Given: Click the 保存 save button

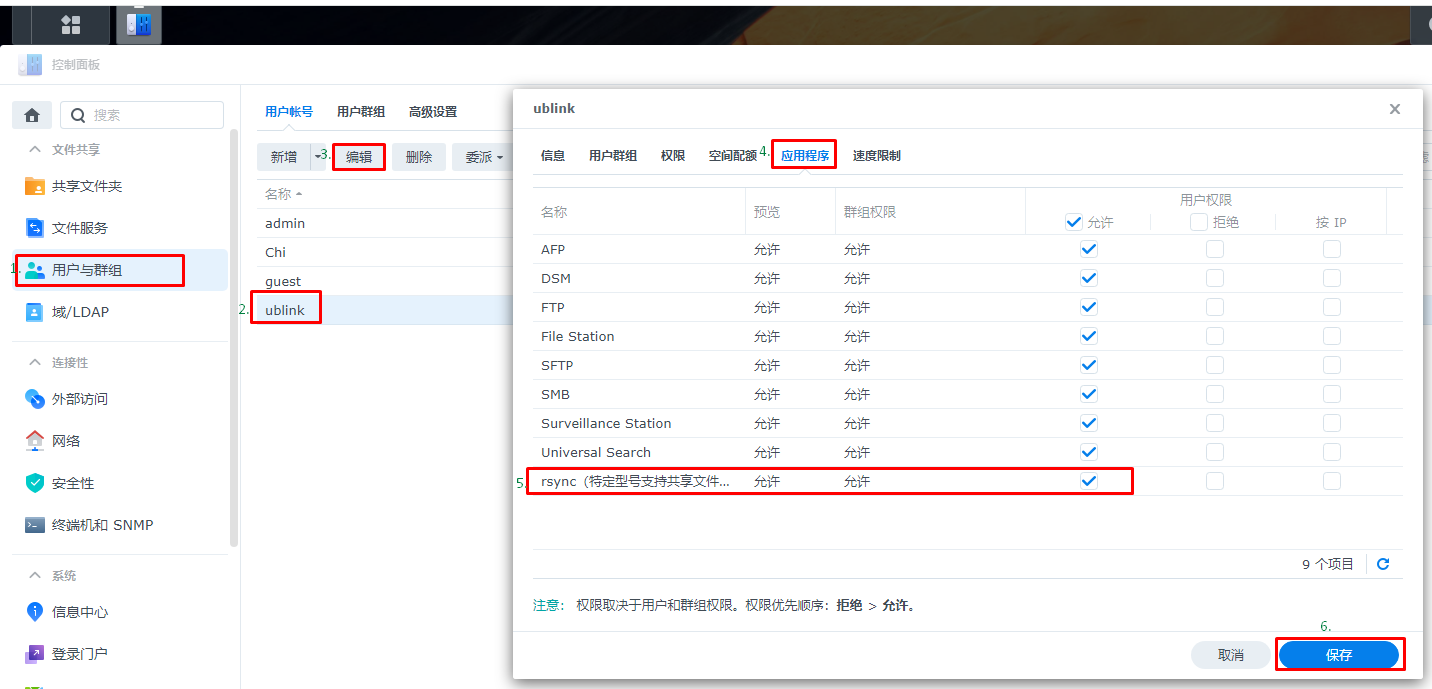Looking at the screenshot, I should tap(1338, 655).
